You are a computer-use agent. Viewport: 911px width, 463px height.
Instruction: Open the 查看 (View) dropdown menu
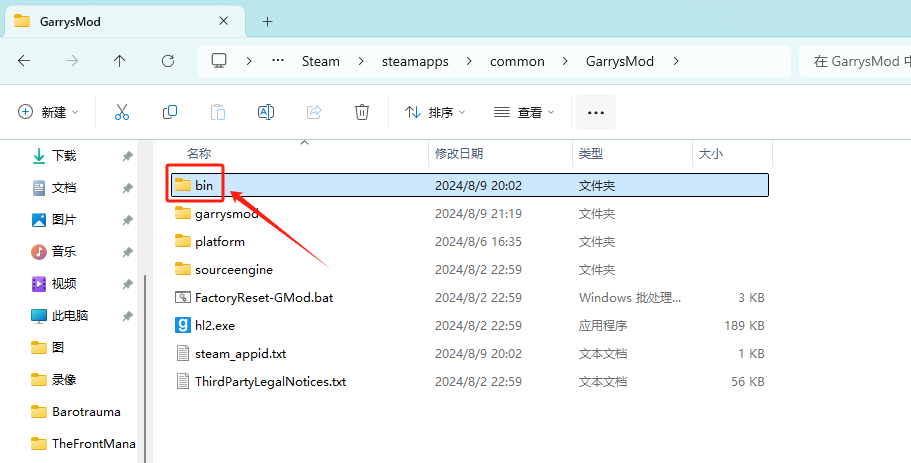point(525,112)
